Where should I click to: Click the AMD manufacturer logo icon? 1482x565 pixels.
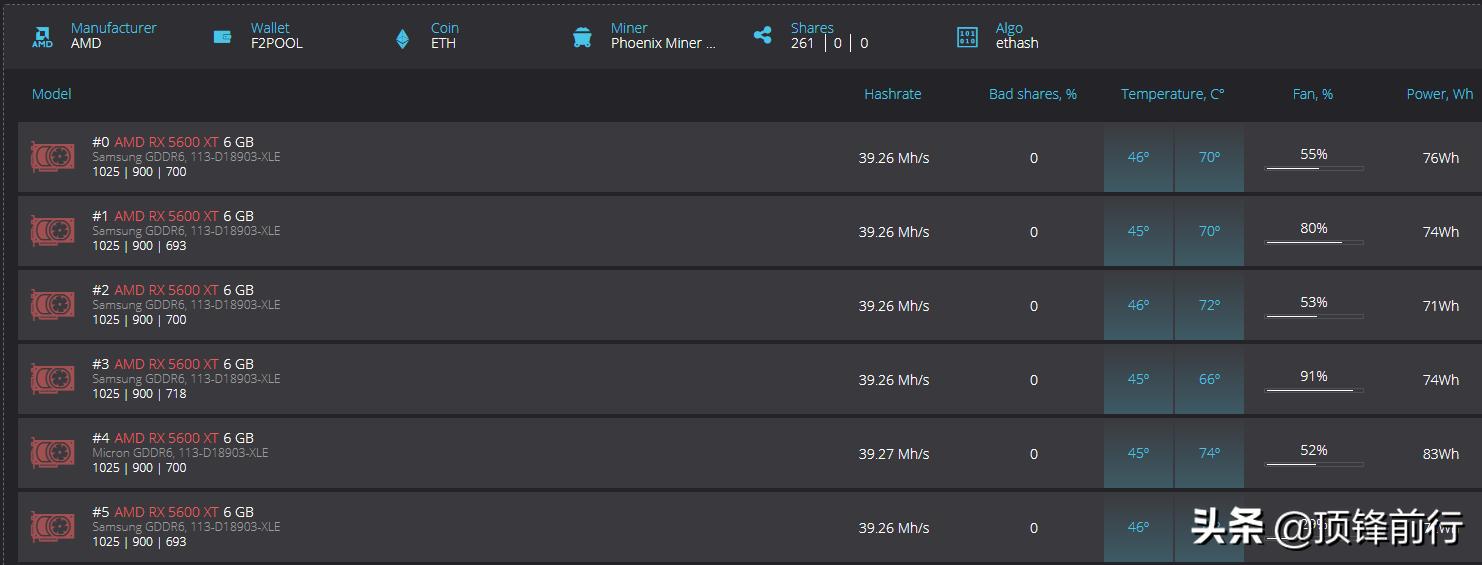click(42, 37)
